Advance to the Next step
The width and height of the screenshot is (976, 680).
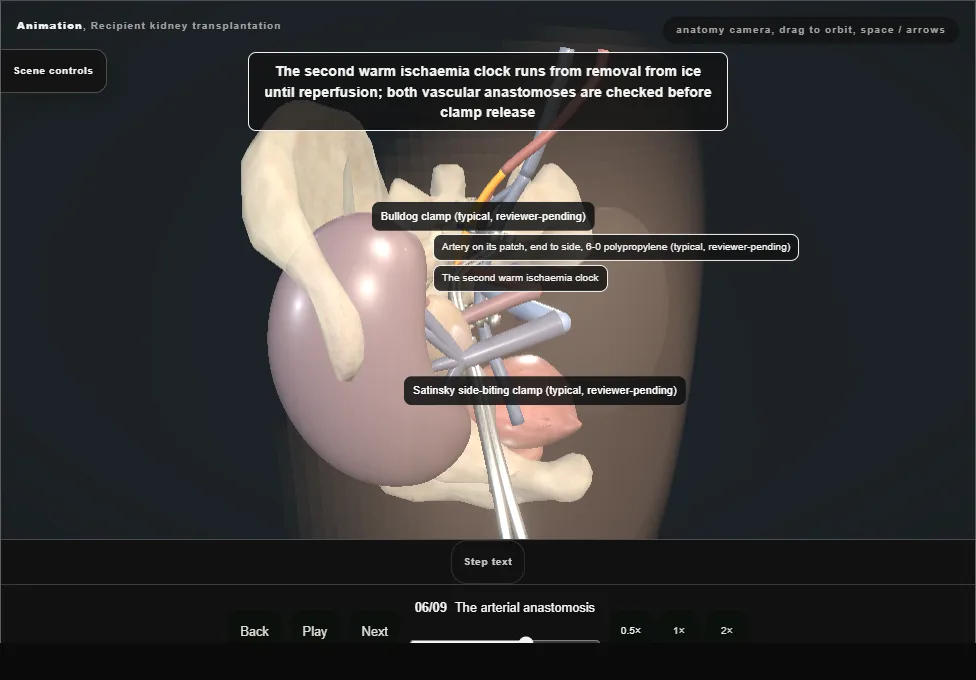[x=375, y=631]
